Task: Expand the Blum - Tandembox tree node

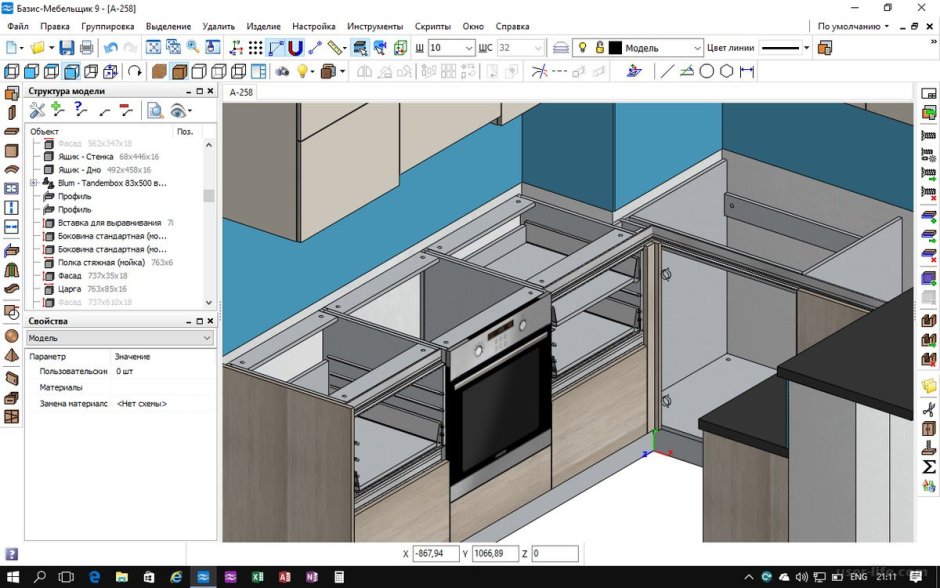Action: 33,183
